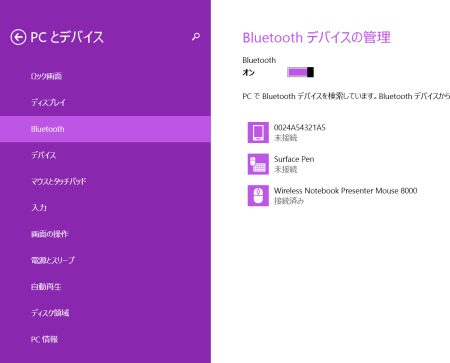450x363 pixels.
Task: Open PC 情報 settings
Action: pos(105,339)
